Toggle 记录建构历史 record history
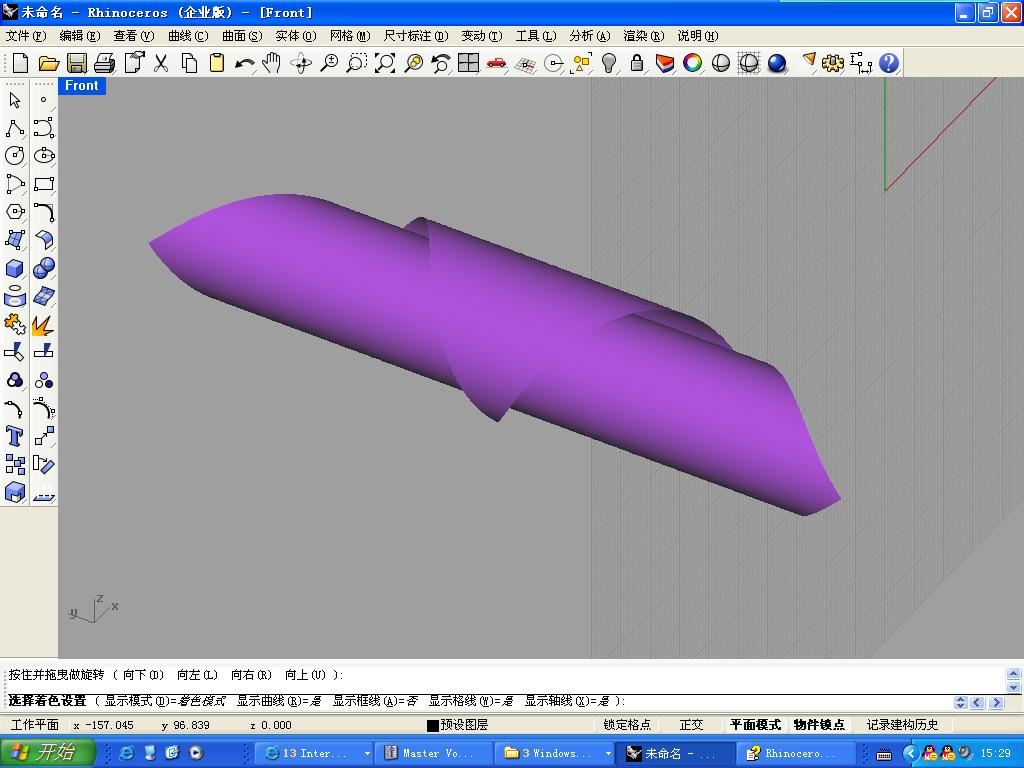Image resolution: width=1024 pixels, height=768 pixels. click(903, 725)
